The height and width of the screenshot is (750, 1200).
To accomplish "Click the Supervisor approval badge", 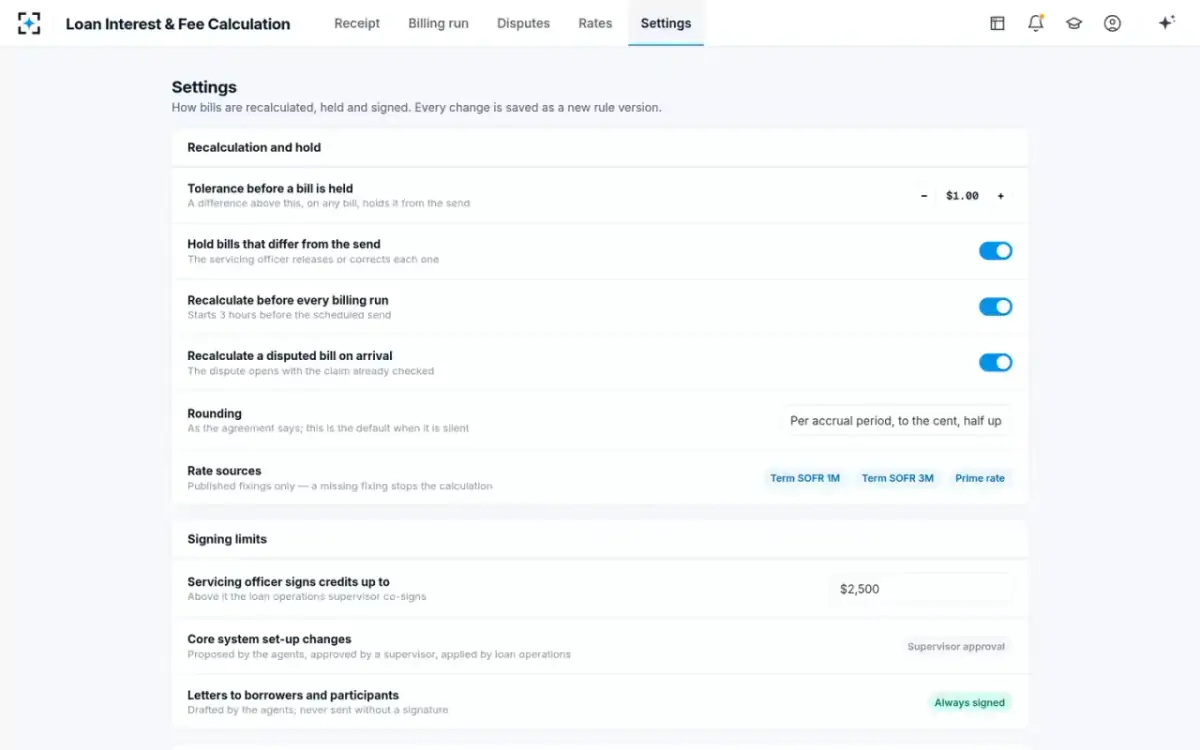I will point(956,647).
